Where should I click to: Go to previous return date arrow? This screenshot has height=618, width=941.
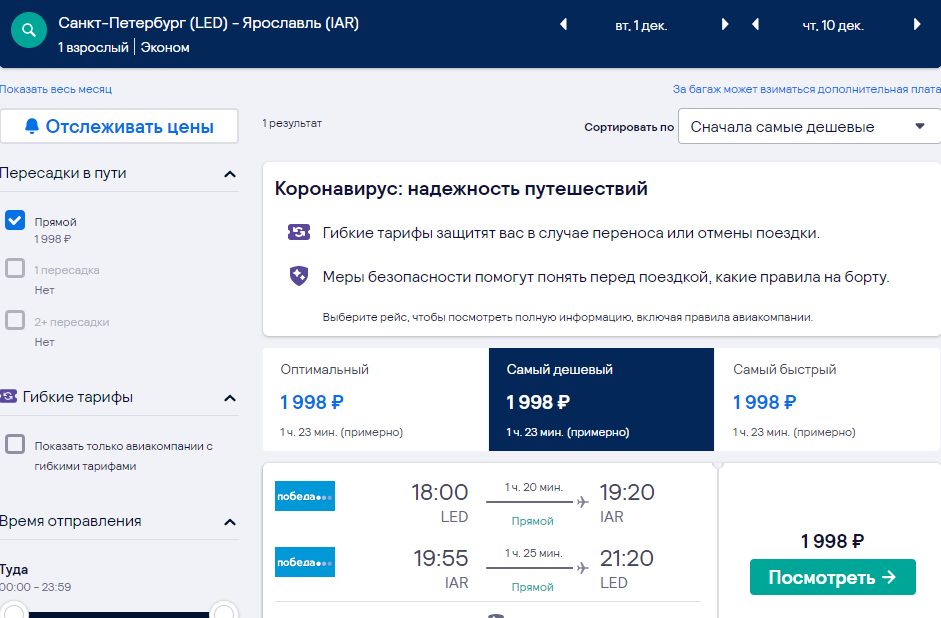coord(756,25)
